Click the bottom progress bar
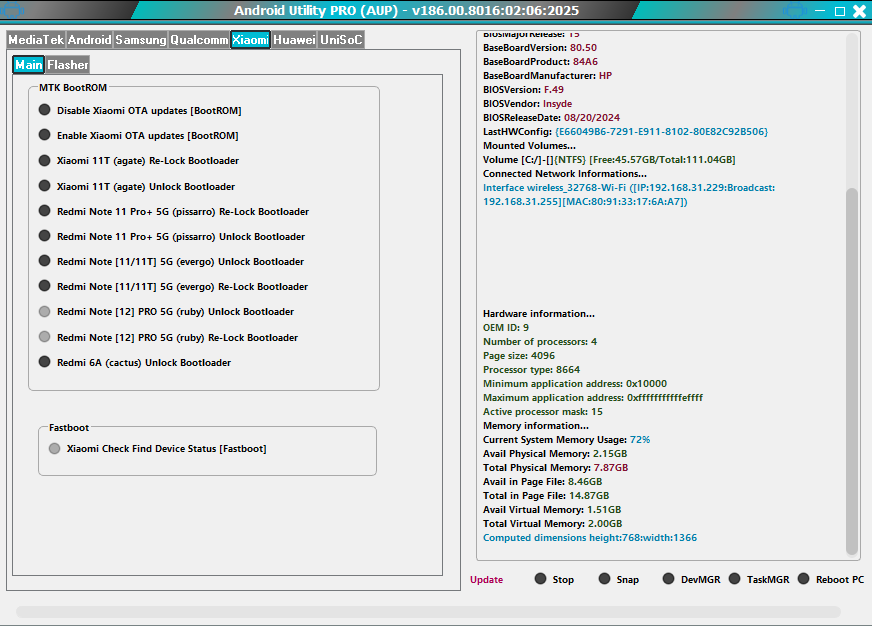The image size is (872, 626). coord(428,612)
